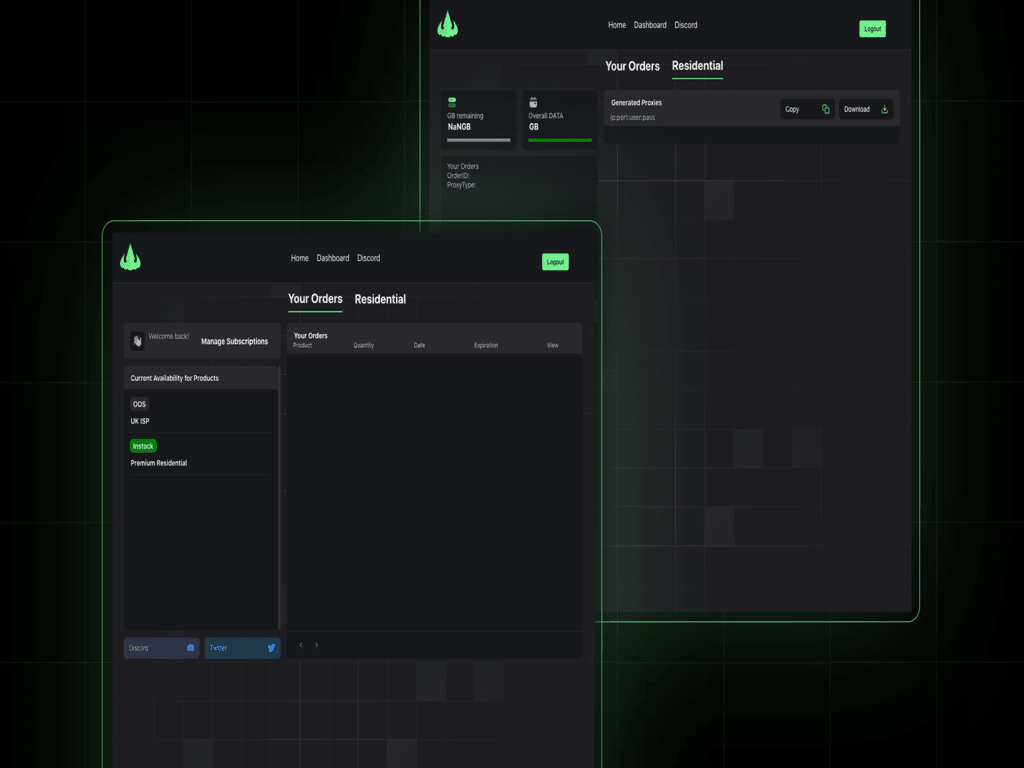Click the Twitter bird icon
This screenshot has width=1024, height=768.
pyautogui.click(x=272, y=648)
